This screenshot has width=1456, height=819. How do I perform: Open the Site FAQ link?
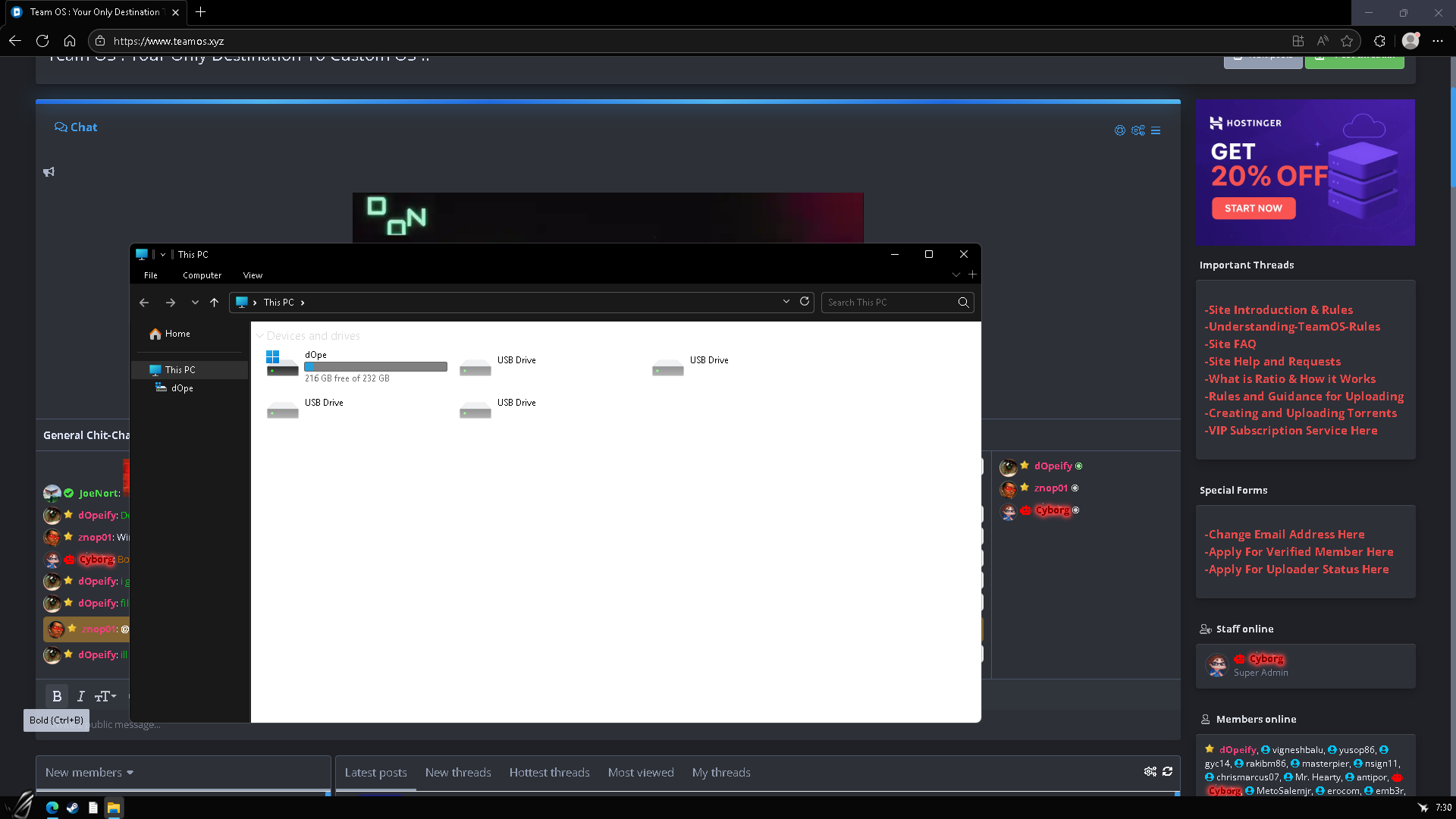tap(1232, 344)
